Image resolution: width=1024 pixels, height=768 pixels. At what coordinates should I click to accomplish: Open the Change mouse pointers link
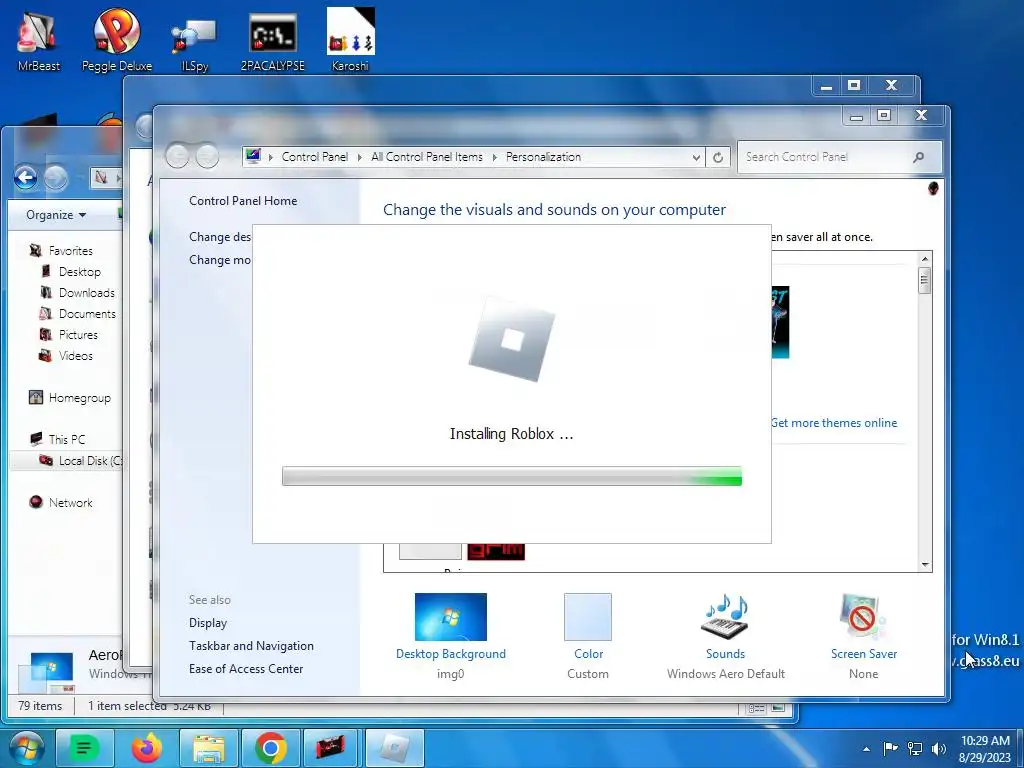(x=220, y=260)
